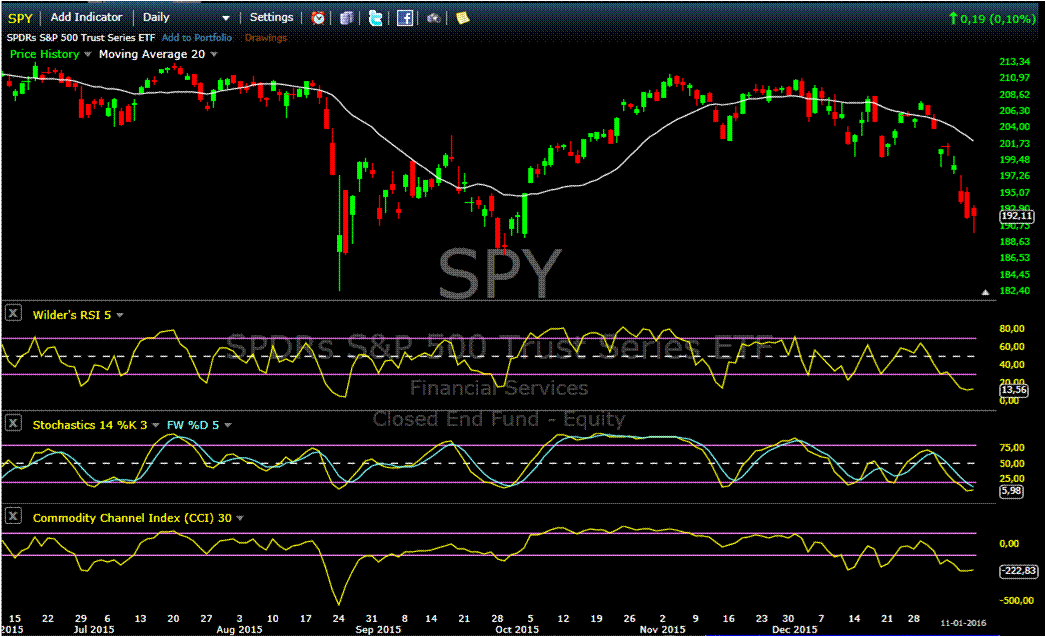This screenshot has height=637, width=1046.
Task: Click the Add to Portfolio link
Action: [x=197, y=38]
